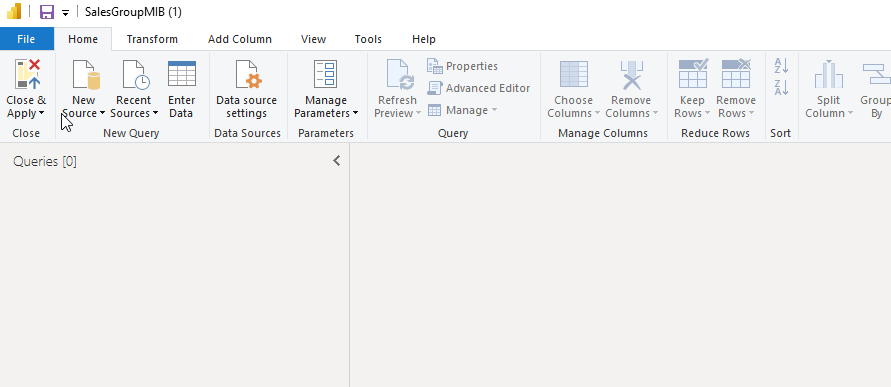Open the Advanced Editor
The image size is (891, 387).
[478, 88]
